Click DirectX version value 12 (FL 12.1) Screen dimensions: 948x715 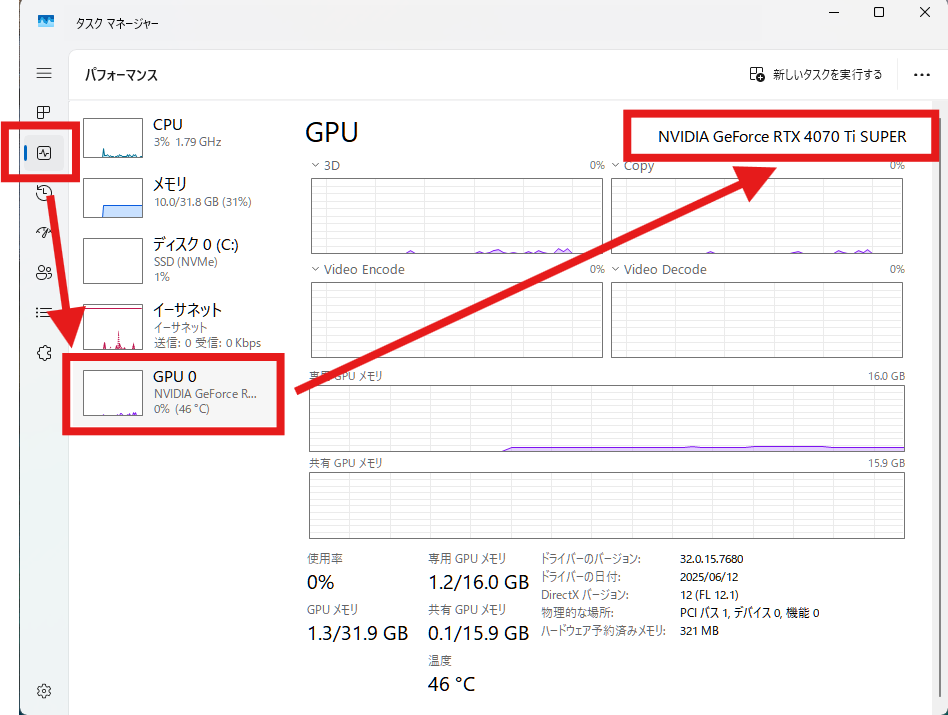pyautogui.click(x=709, y=595)
